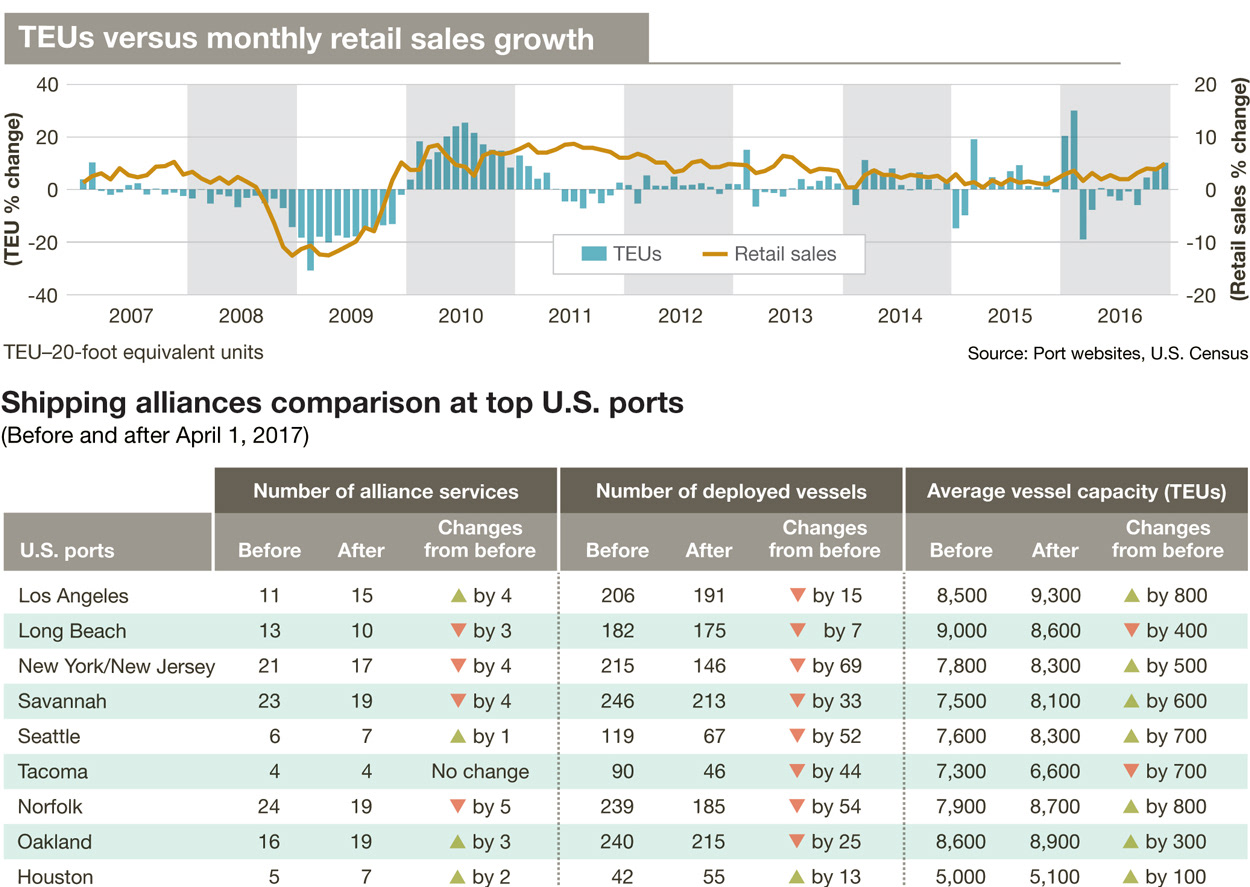Click the red down arrow beside Tacoma 'by 700'
The height and width of the screenshot is (887, 1250).
click(1131, 772)
